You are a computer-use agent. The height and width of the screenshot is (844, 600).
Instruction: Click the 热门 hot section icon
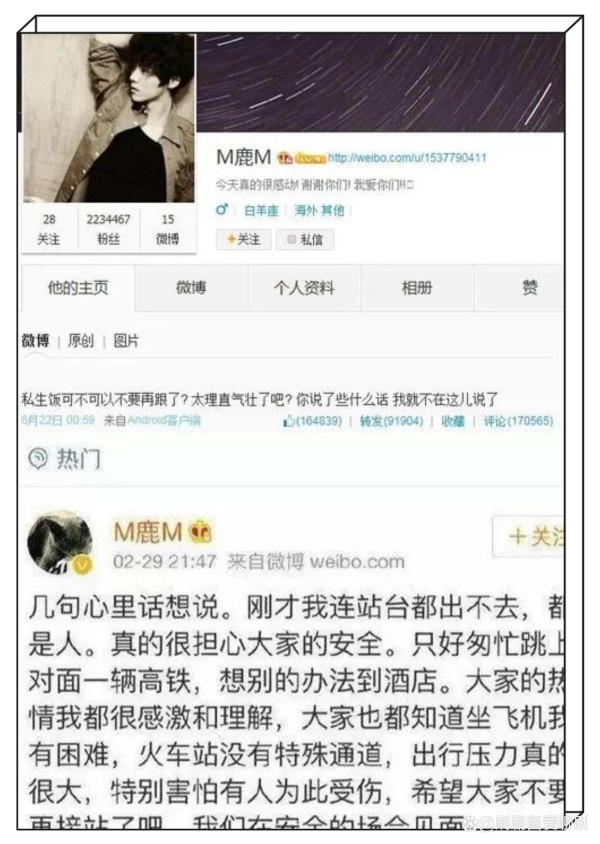[38, 459]
